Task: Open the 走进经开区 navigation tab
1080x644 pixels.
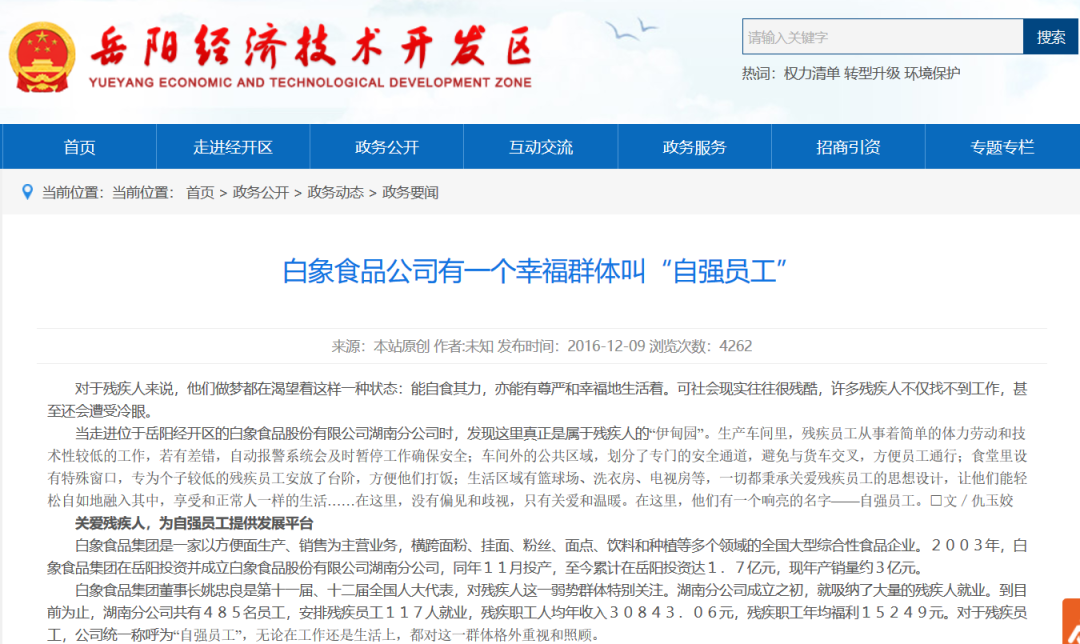Action: click(233, 147)
